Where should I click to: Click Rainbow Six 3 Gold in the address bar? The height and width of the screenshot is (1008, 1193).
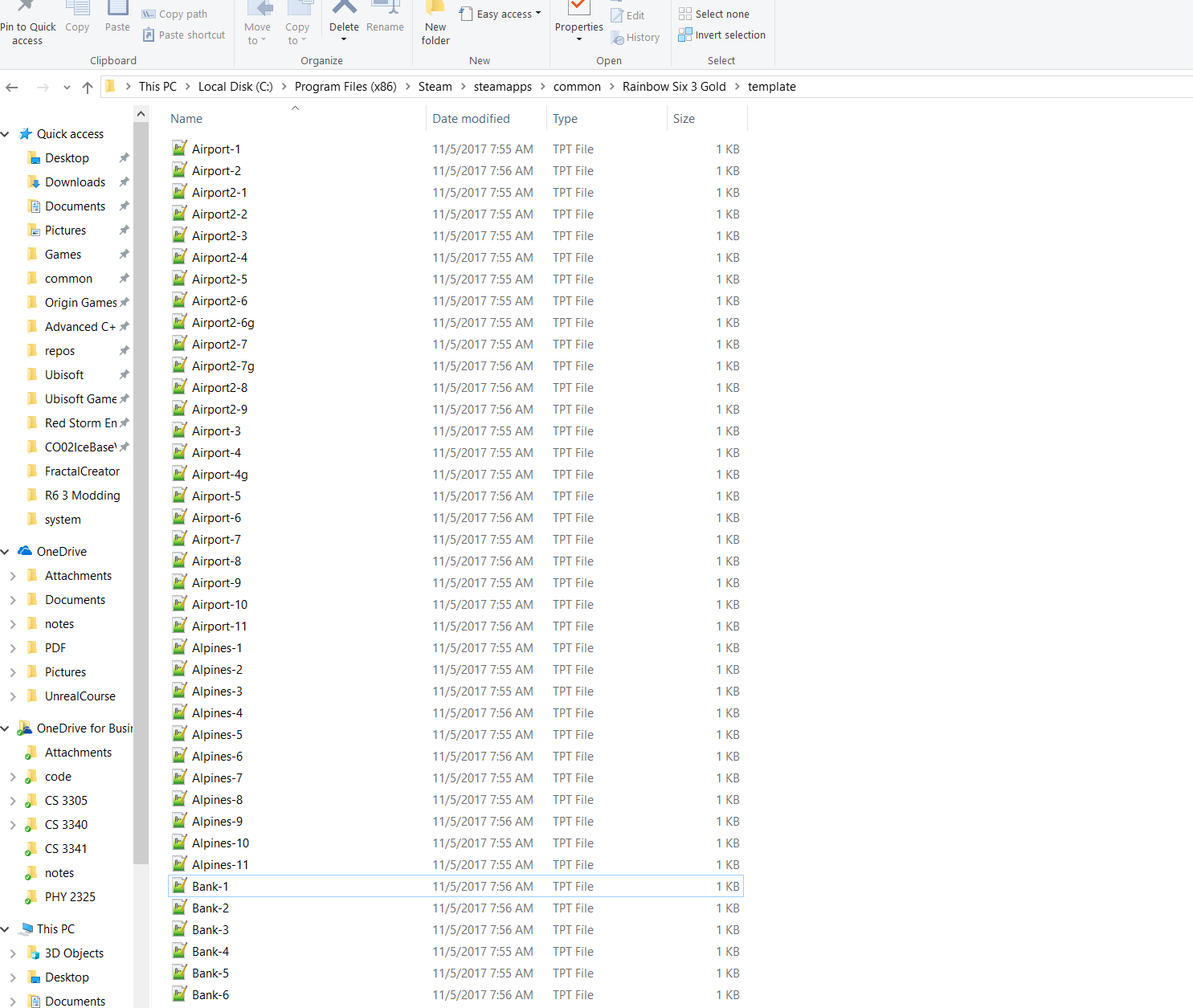[674, 87]
